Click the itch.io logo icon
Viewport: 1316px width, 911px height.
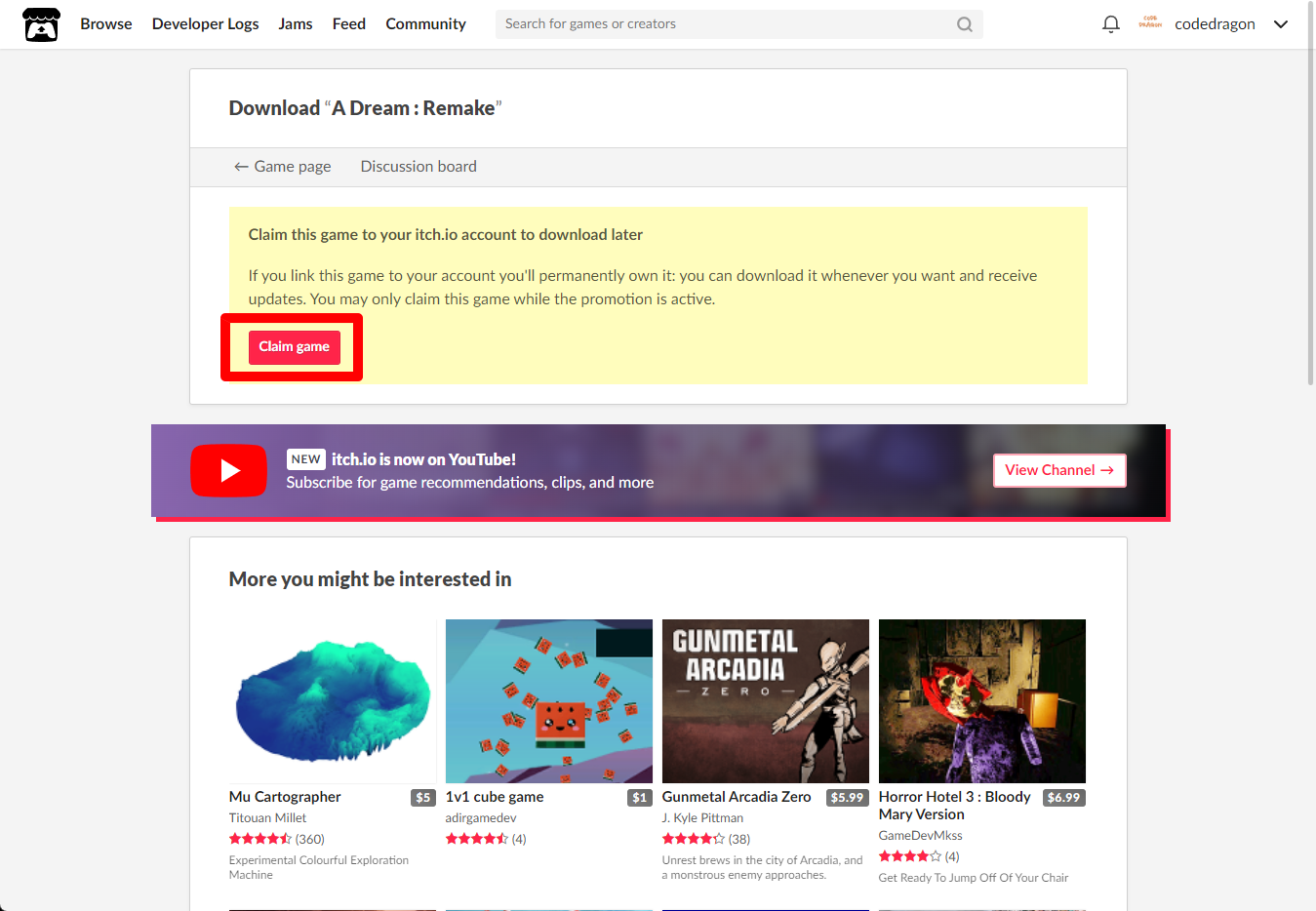pos(41,24)
